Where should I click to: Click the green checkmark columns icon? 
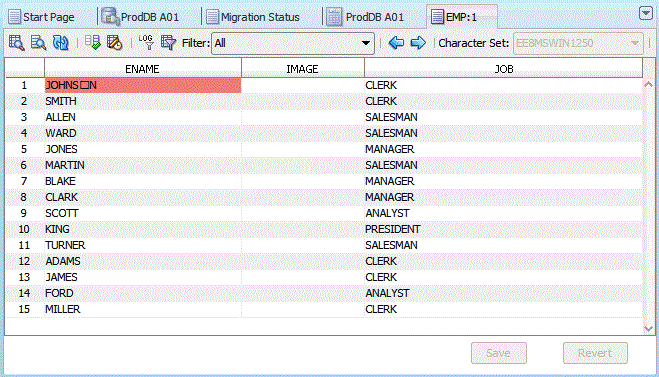92,43
